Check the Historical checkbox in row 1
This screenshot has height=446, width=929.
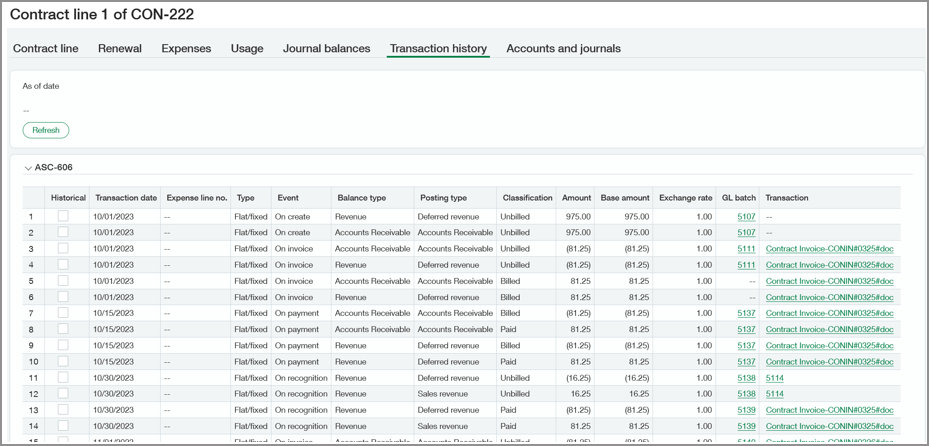coord(63,216)
